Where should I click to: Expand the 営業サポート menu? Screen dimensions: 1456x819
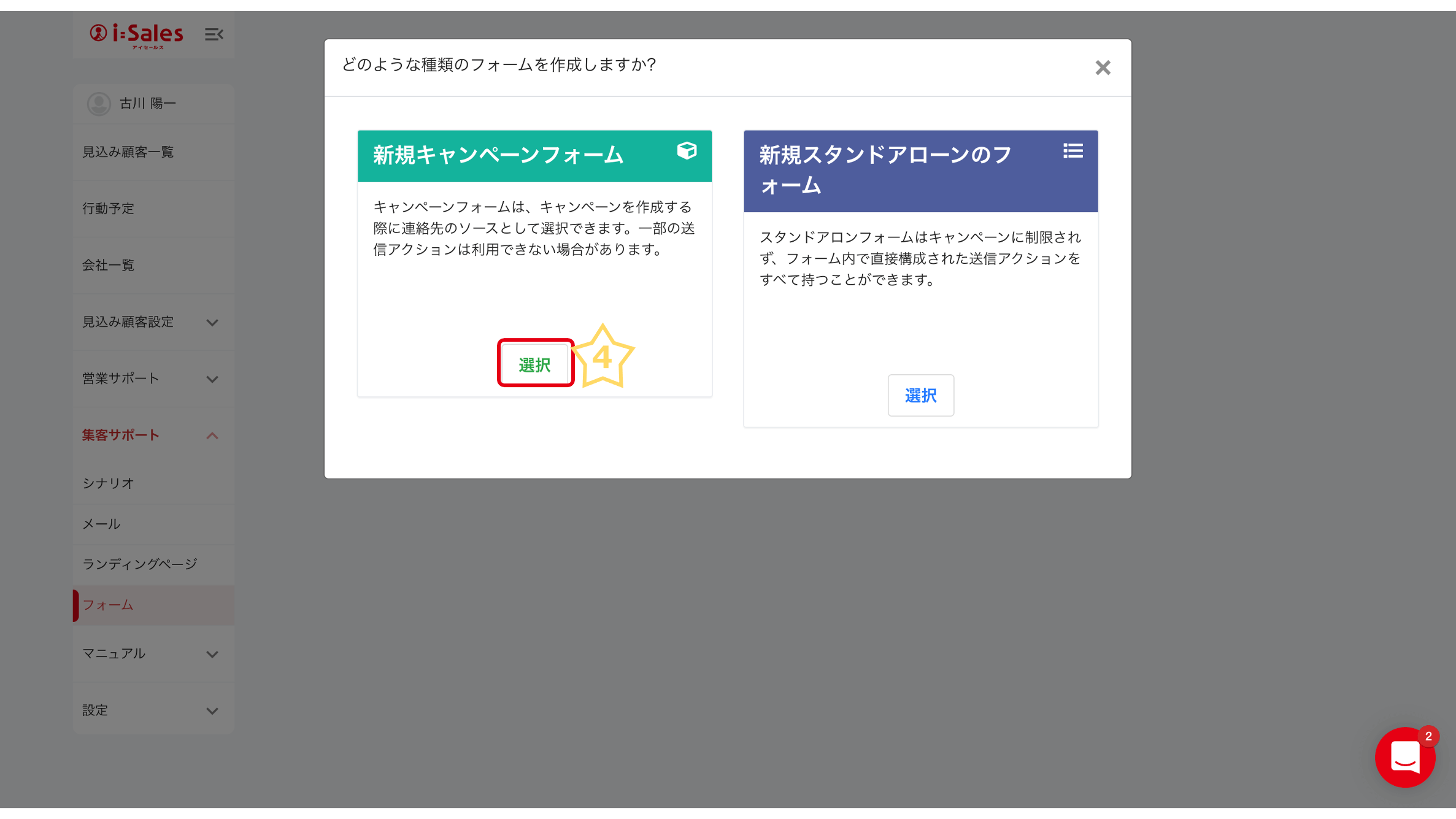(x=212, y=379)
